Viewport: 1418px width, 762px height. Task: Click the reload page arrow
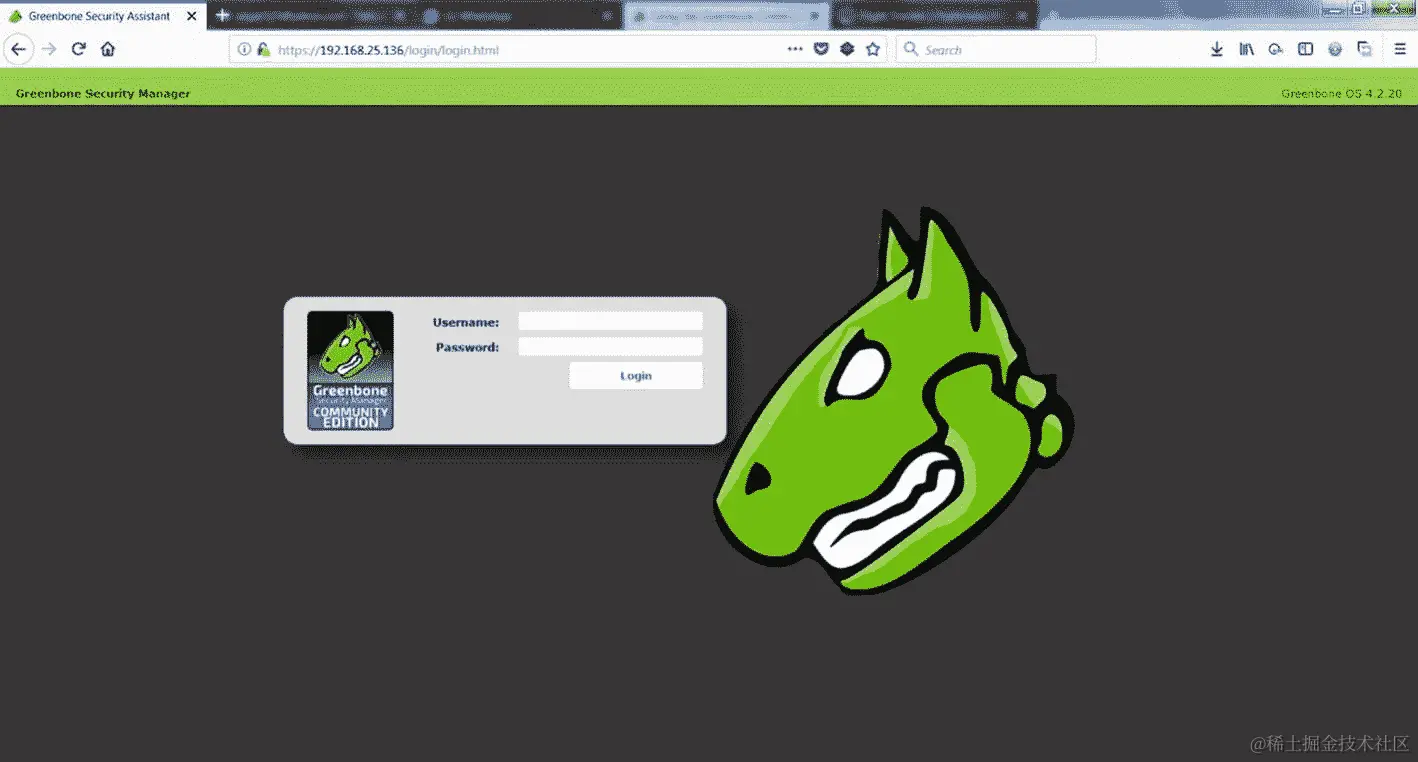[78, 48]
